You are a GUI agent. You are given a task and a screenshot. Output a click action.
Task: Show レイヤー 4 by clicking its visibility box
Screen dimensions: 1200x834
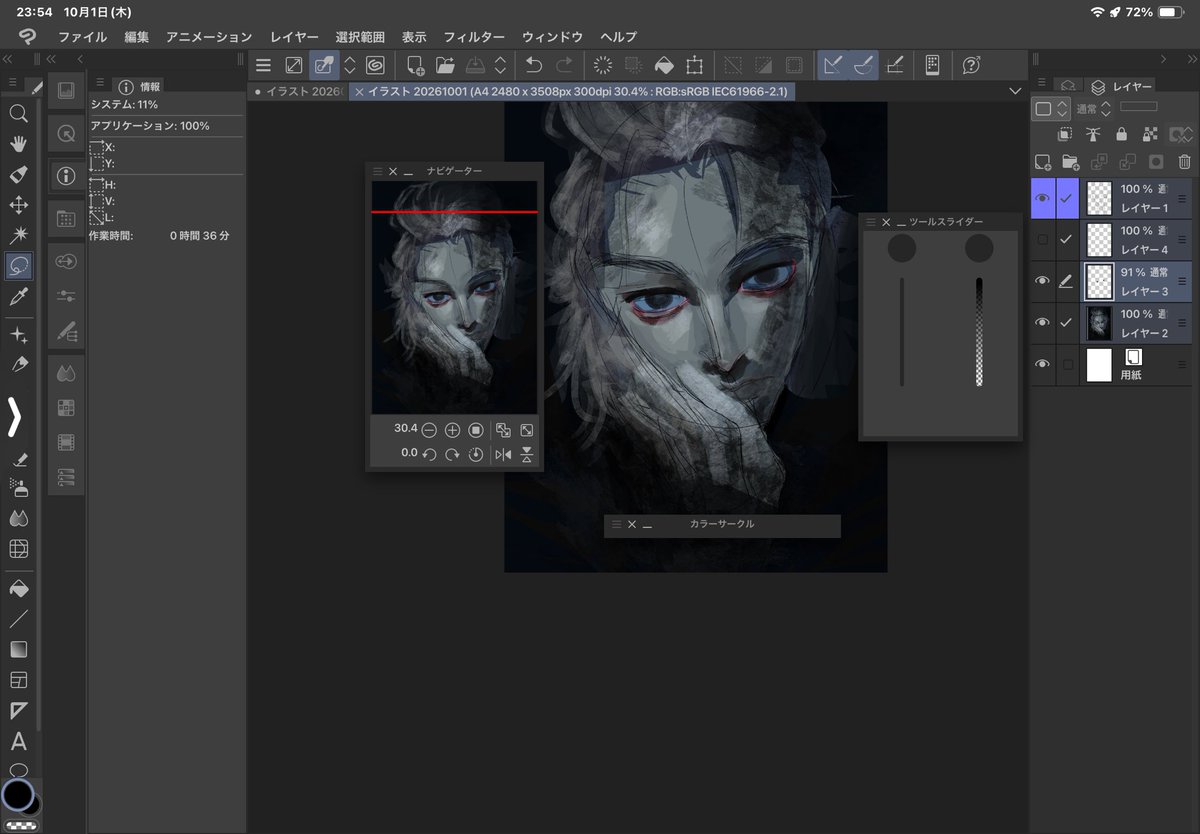1042,240
